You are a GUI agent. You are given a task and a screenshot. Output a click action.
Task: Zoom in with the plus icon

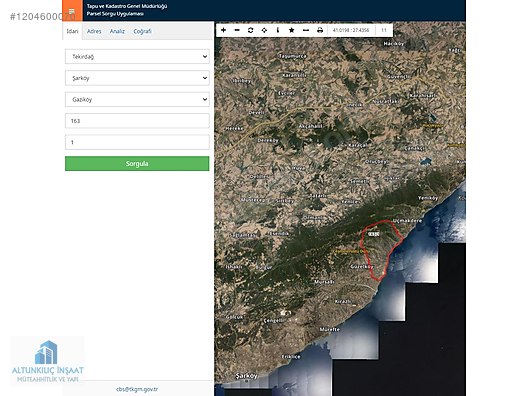(223, 30)
